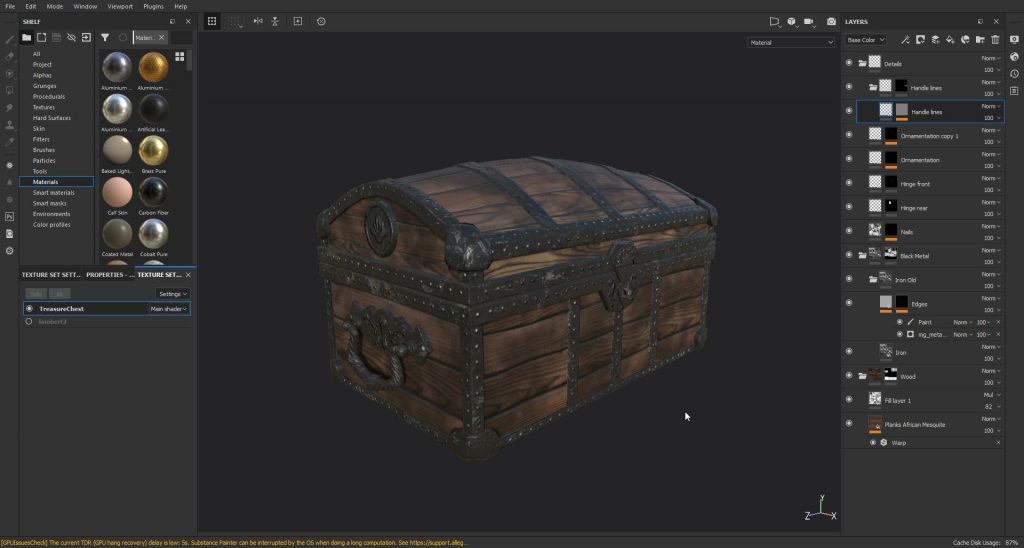The height and width of the screenshot is (548, 1024).
Task: Hide the Black Metal folder
Action: [849, 255]
